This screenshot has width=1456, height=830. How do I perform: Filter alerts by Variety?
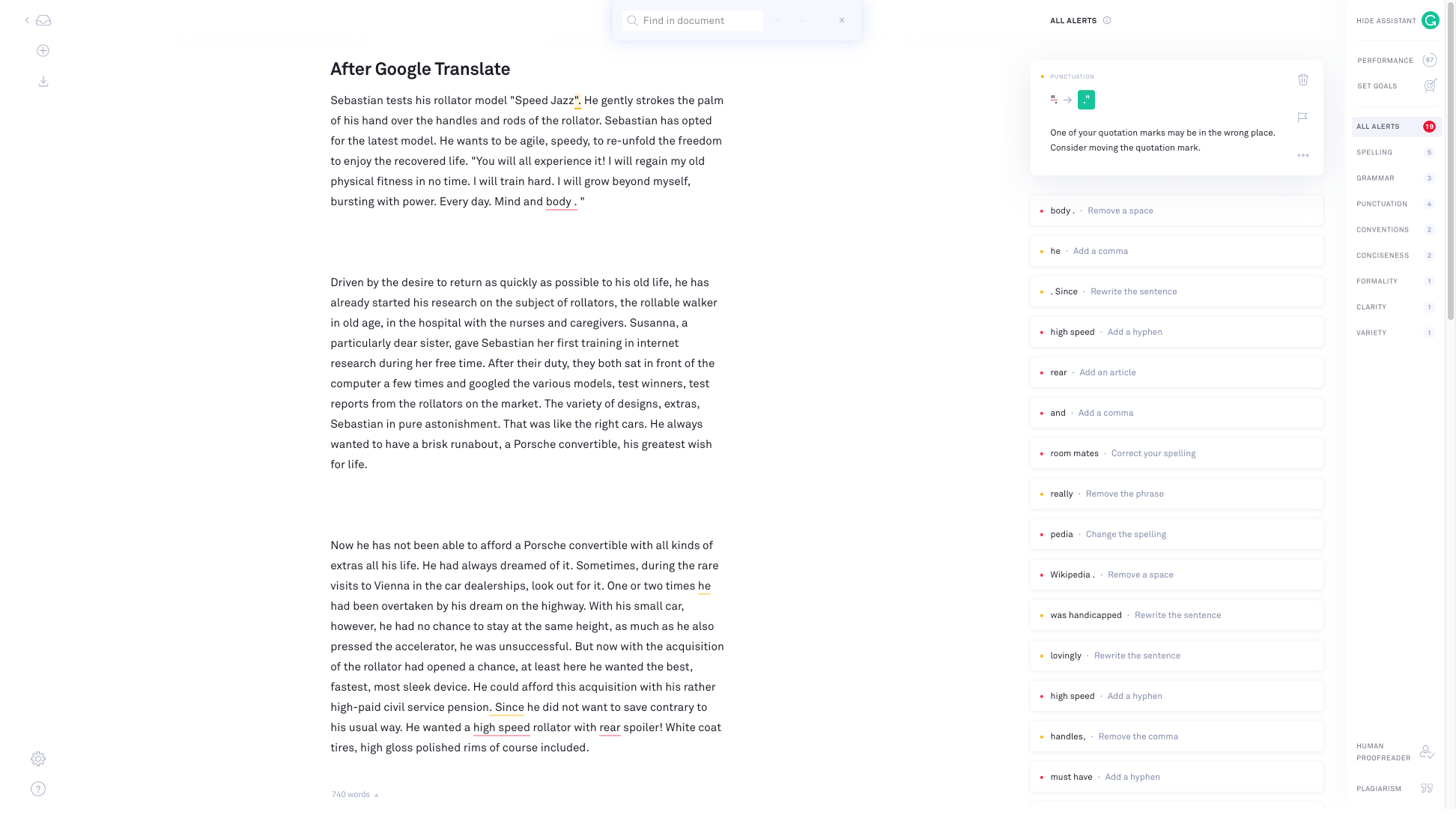pyautogui.click(x=1396, y=333)
